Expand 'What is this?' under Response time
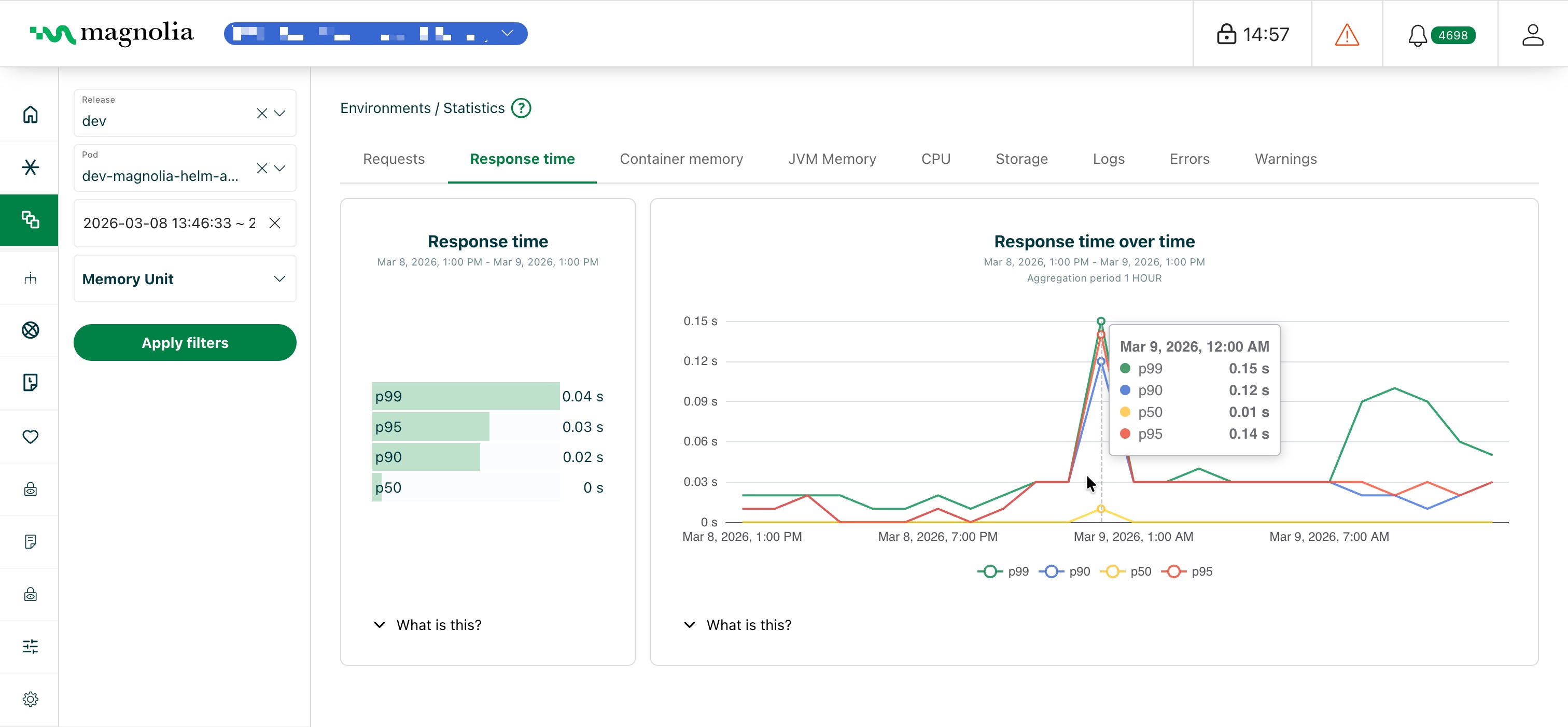Viewport: 1568px width, 727px height. click(x=427, y=625)
